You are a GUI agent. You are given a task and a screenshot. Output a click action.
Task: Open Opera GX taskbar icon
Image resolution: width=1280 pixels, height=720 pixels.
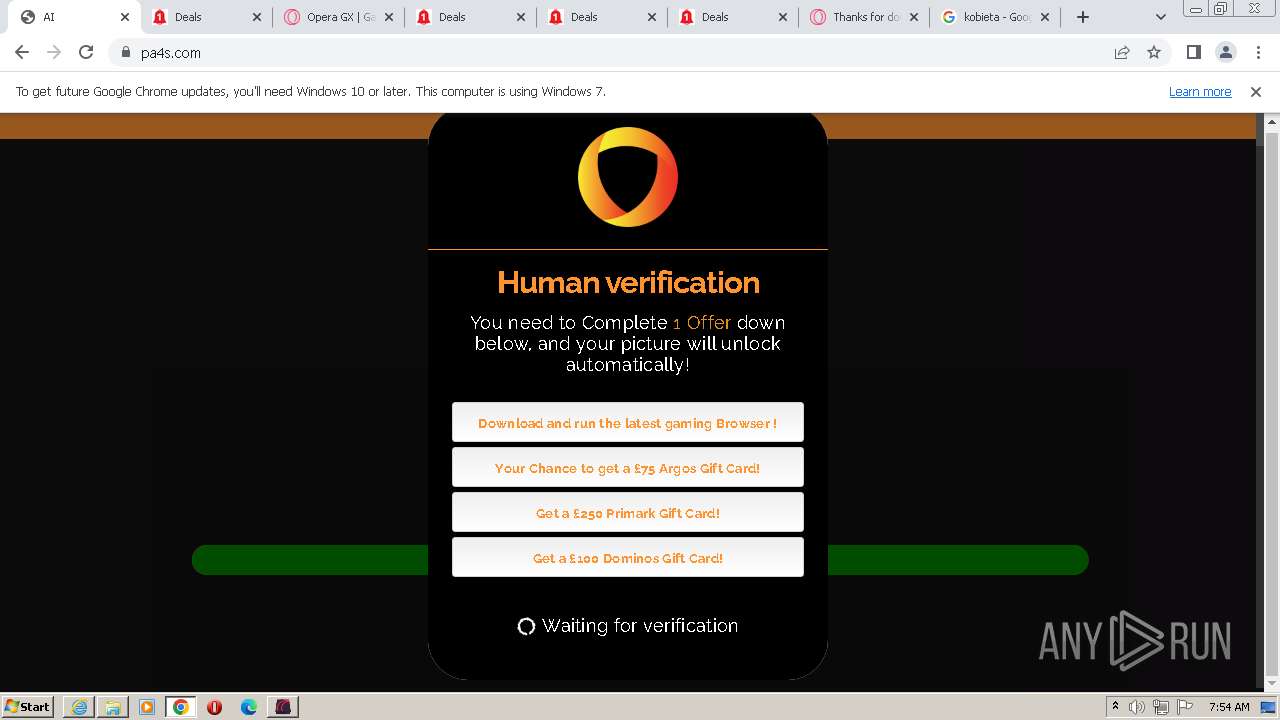pos(283,707)
